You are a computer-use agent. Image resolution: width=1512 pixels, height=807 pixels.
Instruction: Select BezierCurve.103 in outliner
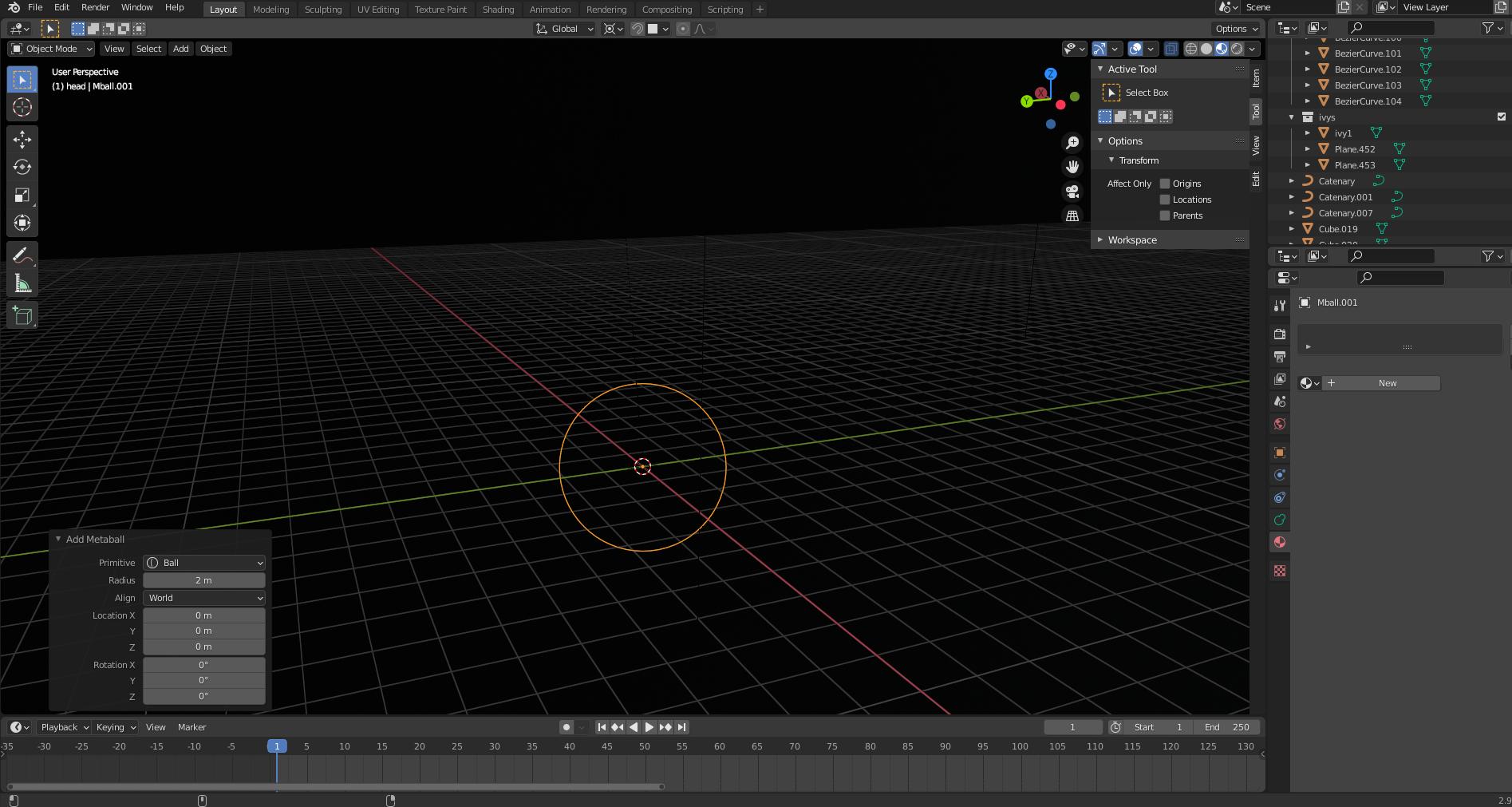[x=1368, y=85]
